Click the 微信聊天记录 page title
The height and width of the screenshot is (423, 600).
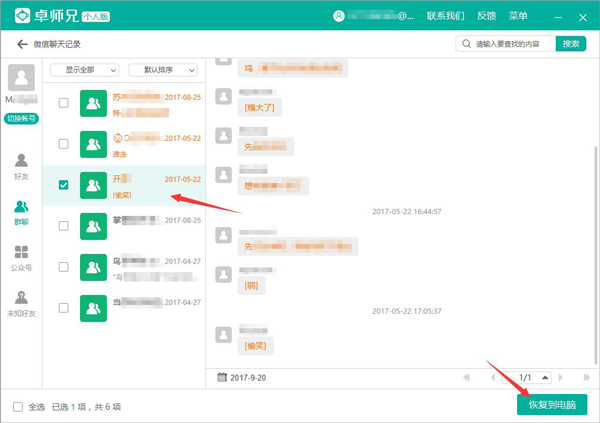[57, 44]
